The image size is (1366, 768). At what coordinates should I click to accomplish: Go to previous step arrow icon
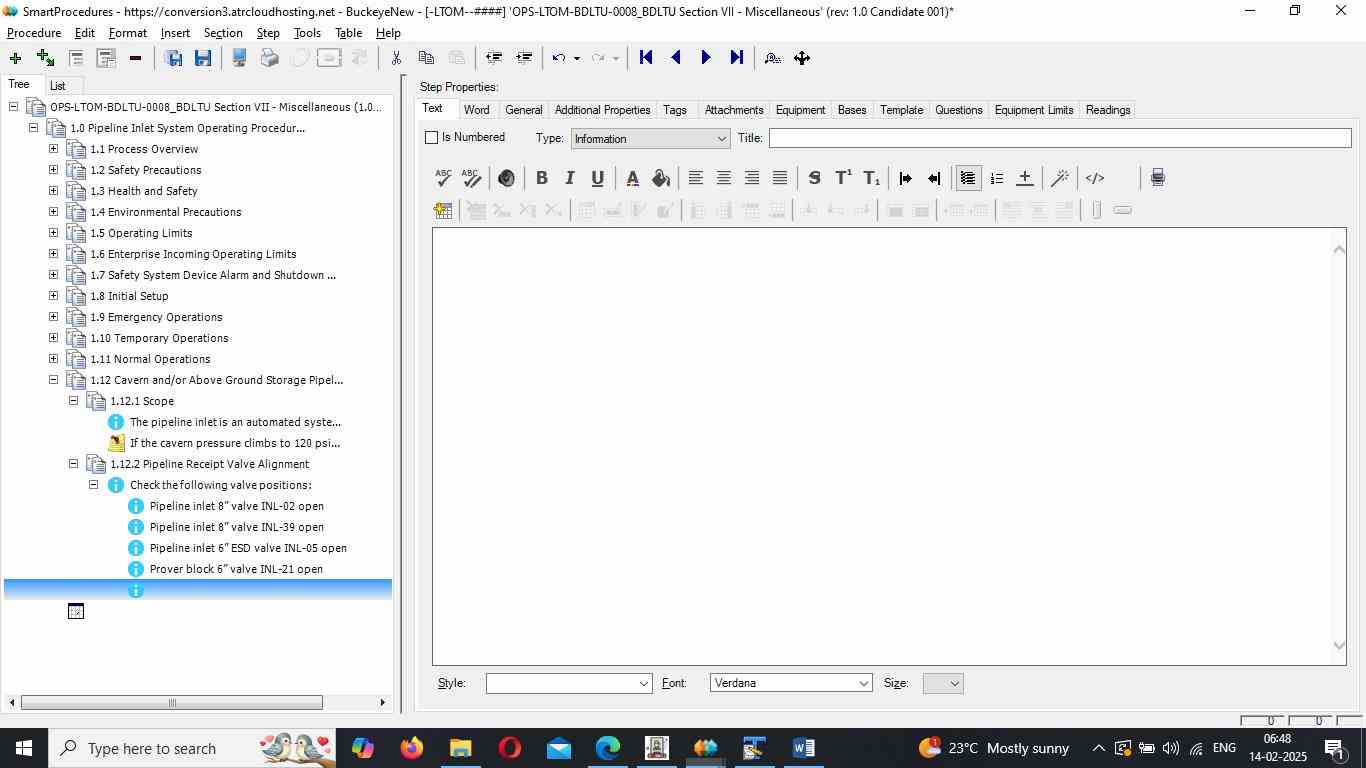(676, 58)
